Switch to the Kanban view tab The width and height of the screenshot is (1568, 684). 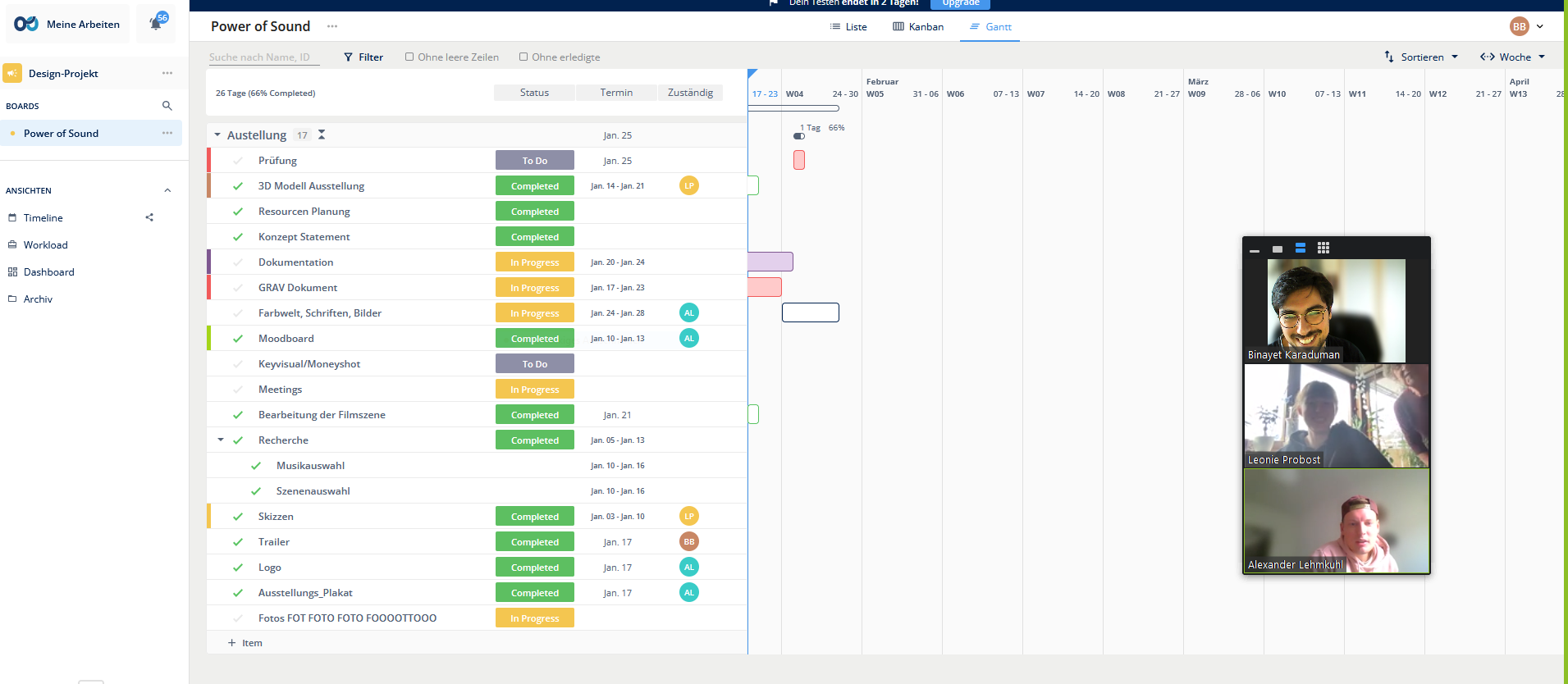point(918,27)
